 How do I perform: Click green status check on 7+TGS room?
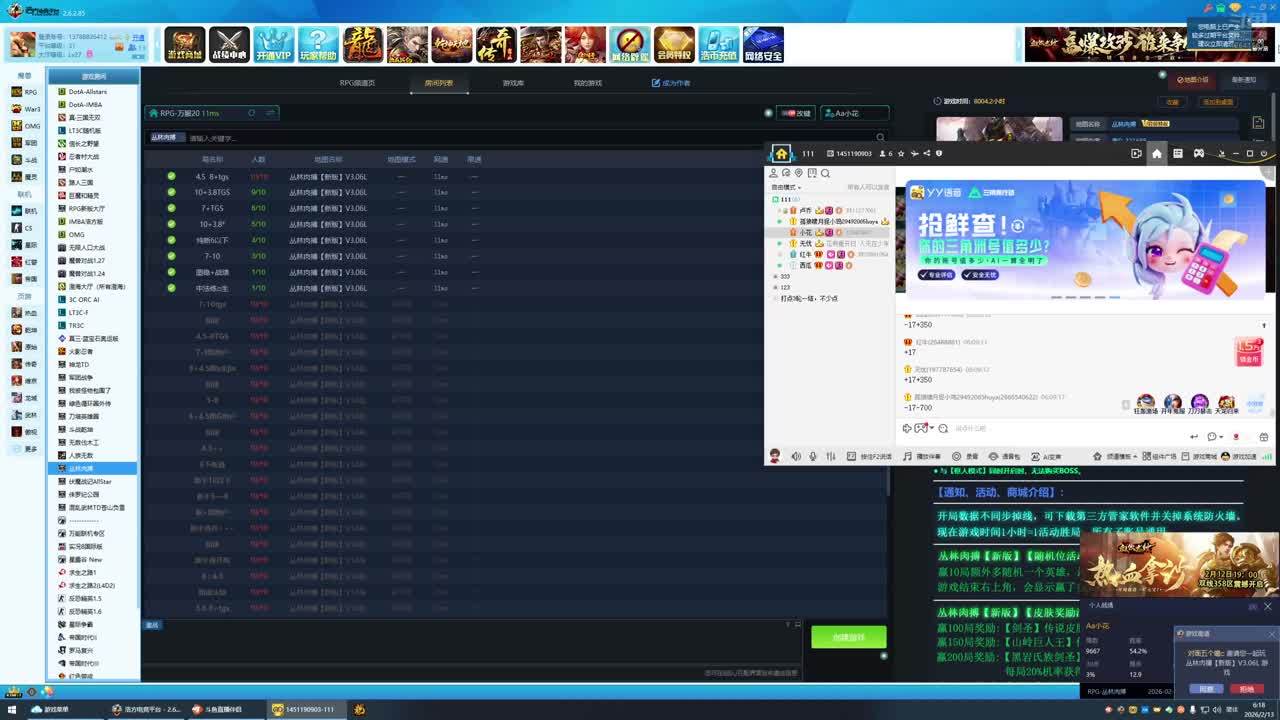[171, 208]
